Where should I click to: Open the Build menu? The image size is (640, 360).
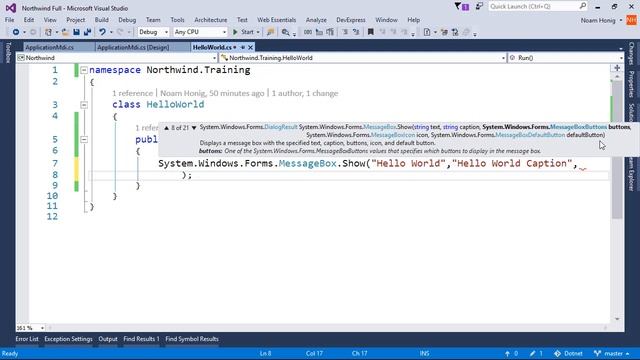click(x=102, y=20)
